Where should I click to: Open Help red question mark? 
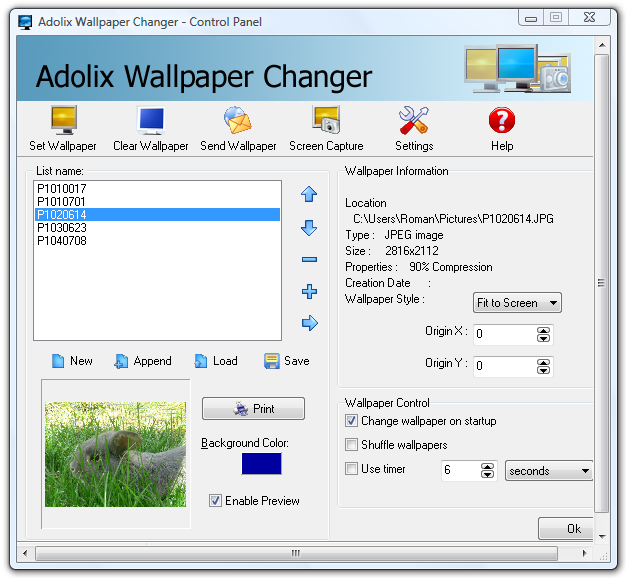(x=502, y=120)
